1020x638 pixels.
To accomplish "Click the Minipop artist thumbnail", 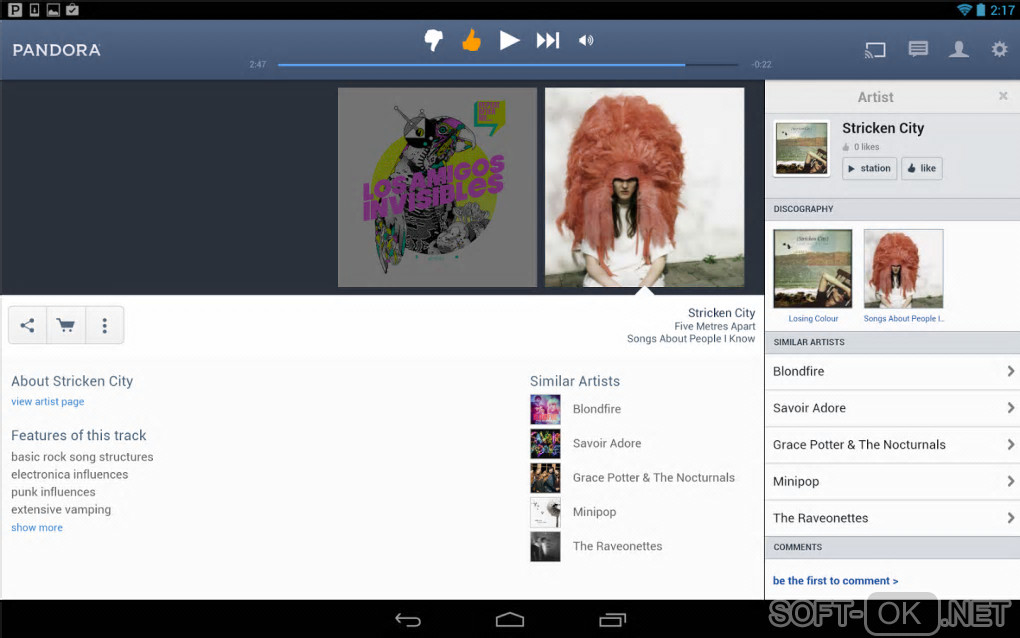I will pyautogui.click(x=545, y=512).
